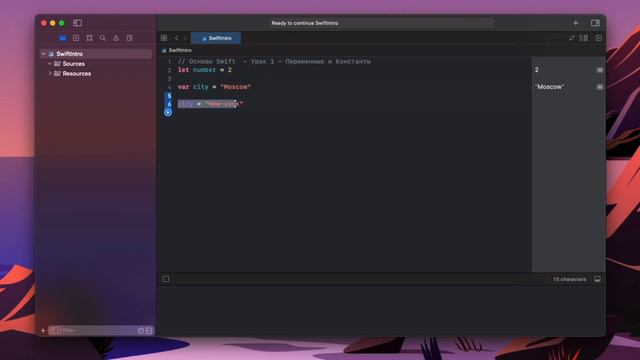
Task: Select the Resources folder row
Action: pyautogui.click(x=96, y=73)
